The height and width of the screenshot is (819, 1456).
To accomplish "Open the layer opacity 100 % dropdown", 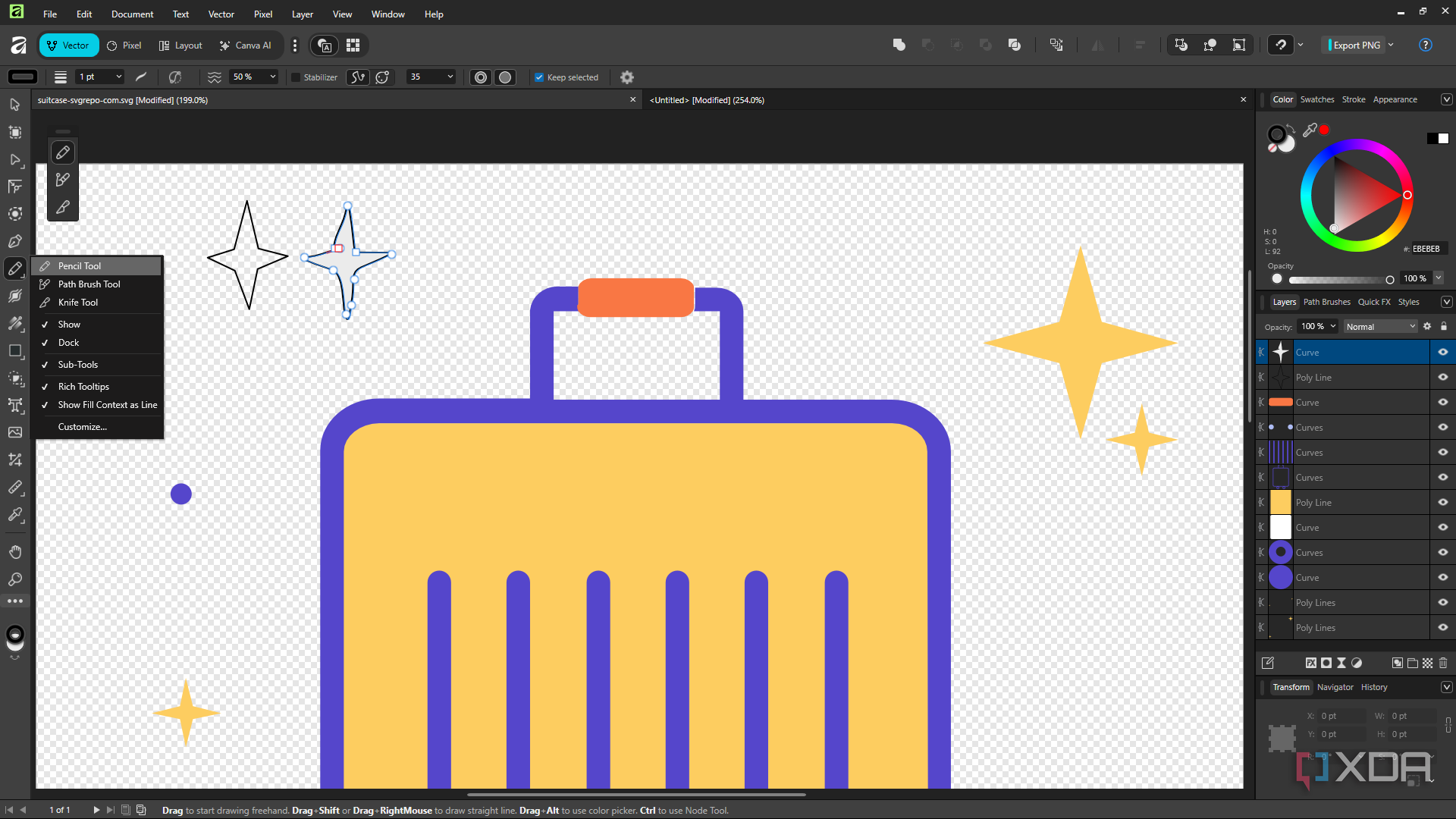I will [x=1332, y=327].
